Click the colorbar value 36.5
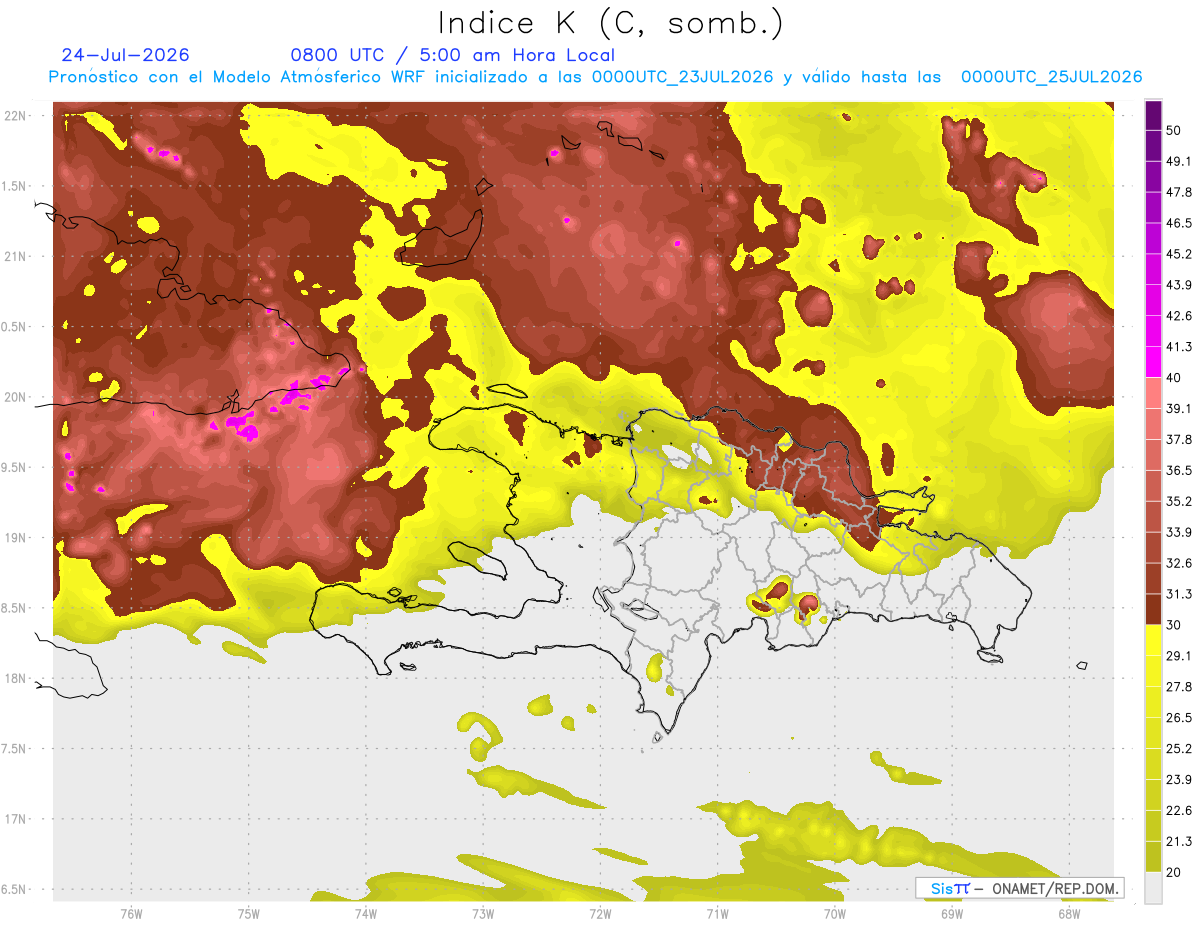The image size is (1200, 927). pos(1179,471)
